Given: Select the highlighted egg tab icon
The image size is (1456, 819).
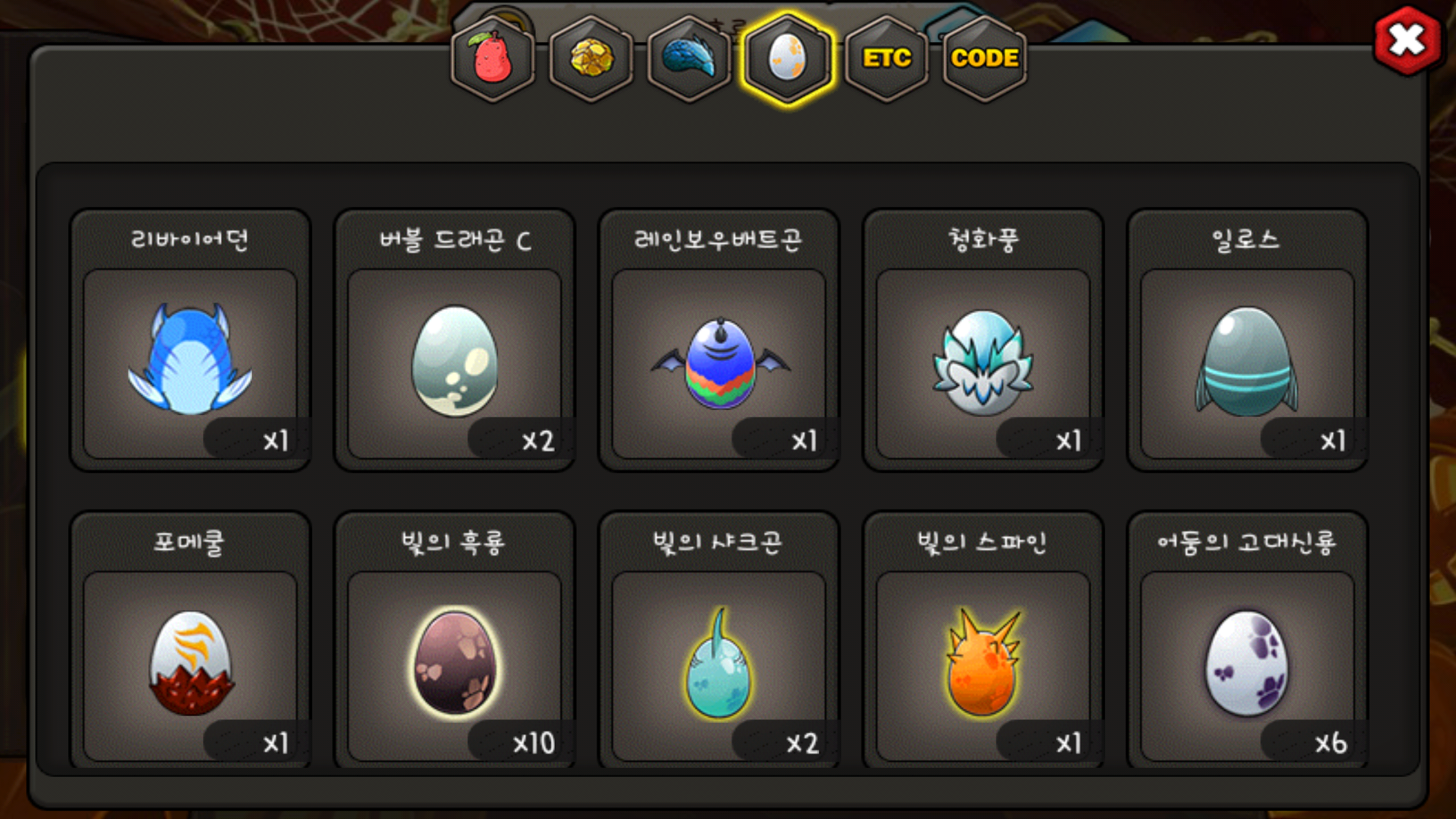Looking at the screenshot, I should point(788,59).
